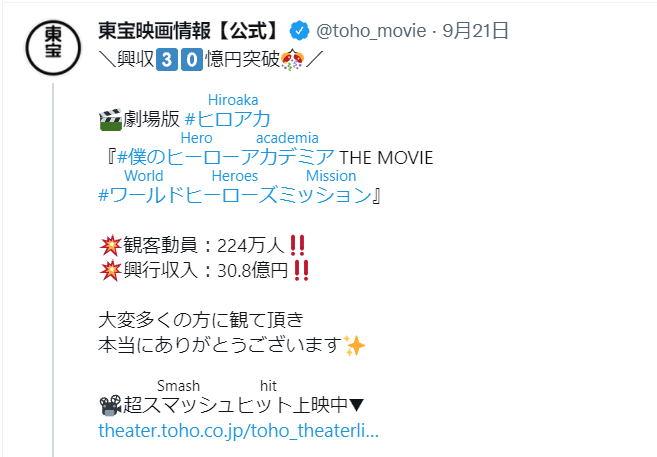Click red double exclamation after 224万人

coord(297,245)
